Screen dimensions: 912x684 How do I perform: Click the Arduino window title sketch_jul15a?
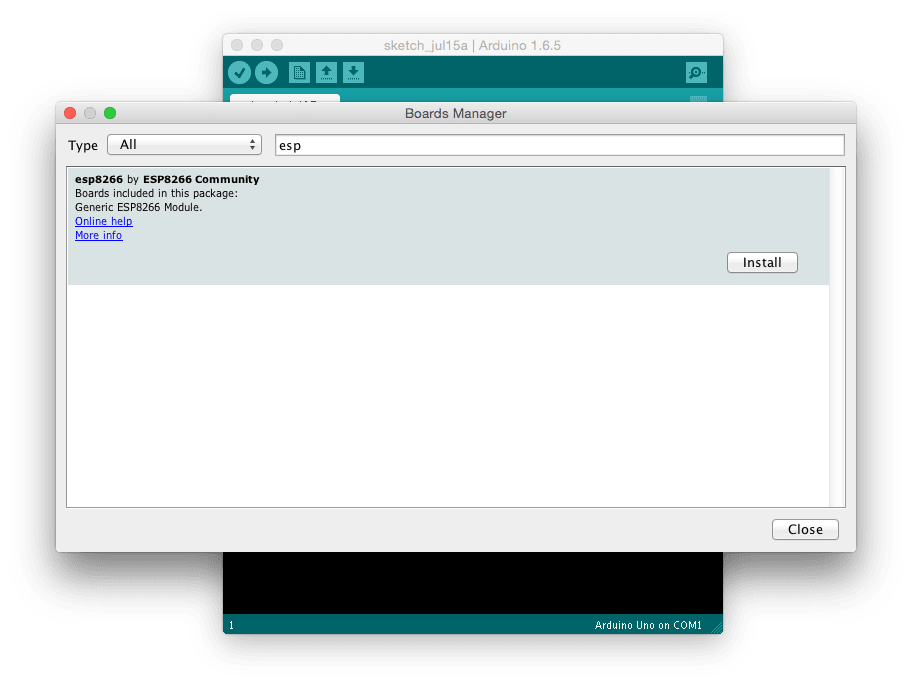point(425,45)
